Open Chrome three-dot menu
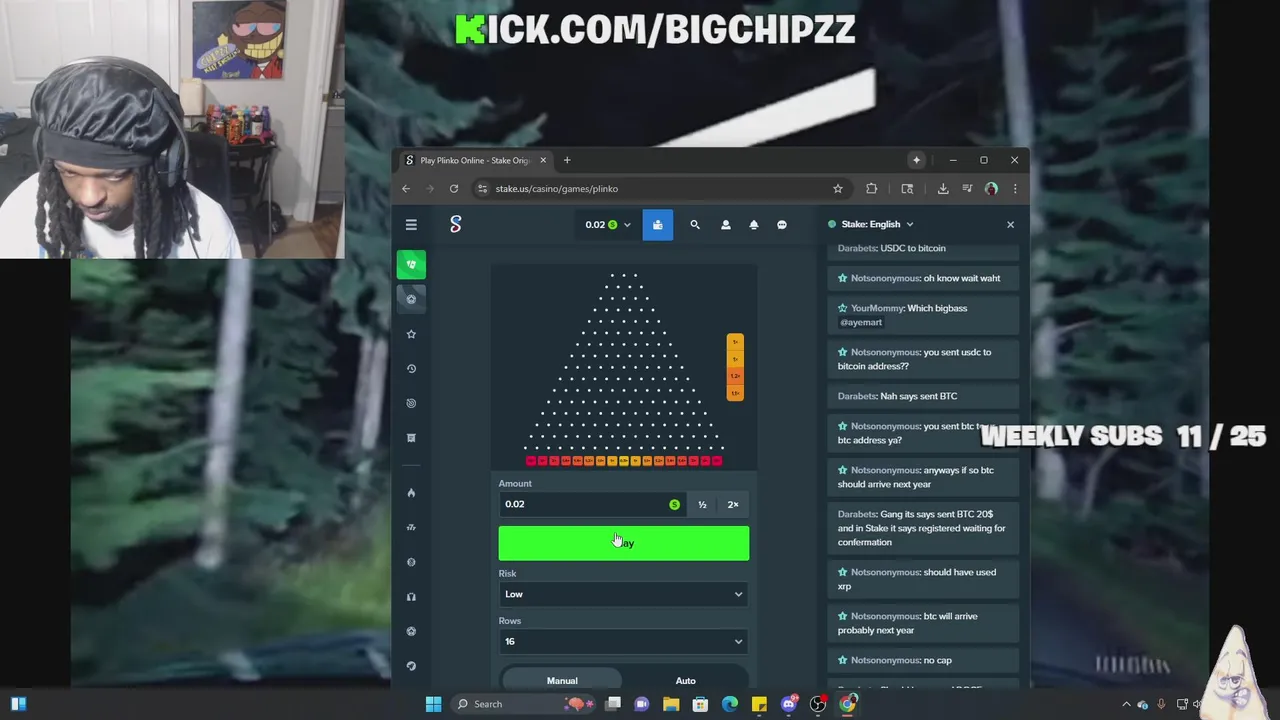1280x720 pixels. point(1015,189)
